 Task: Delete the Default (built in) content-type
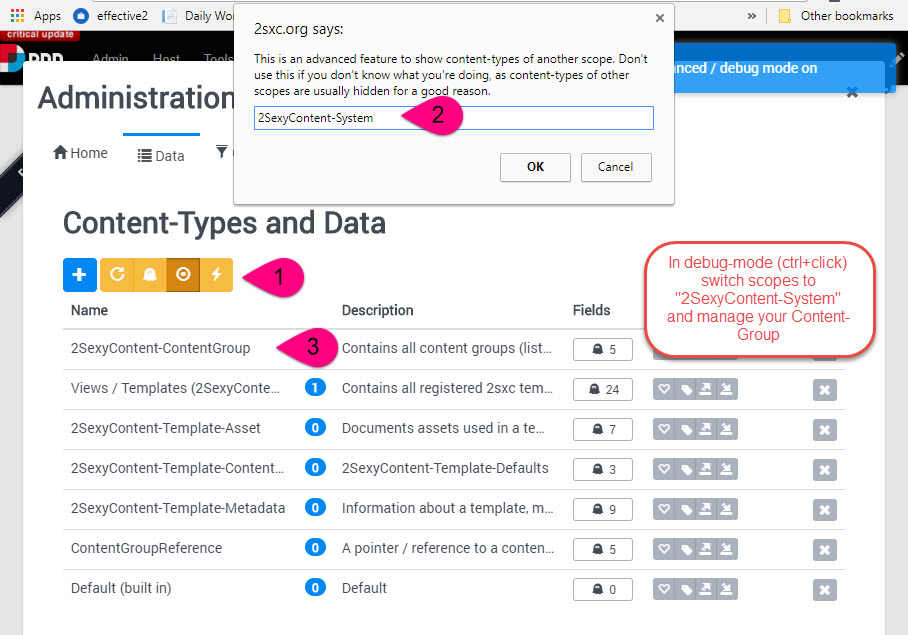(825, 590)
